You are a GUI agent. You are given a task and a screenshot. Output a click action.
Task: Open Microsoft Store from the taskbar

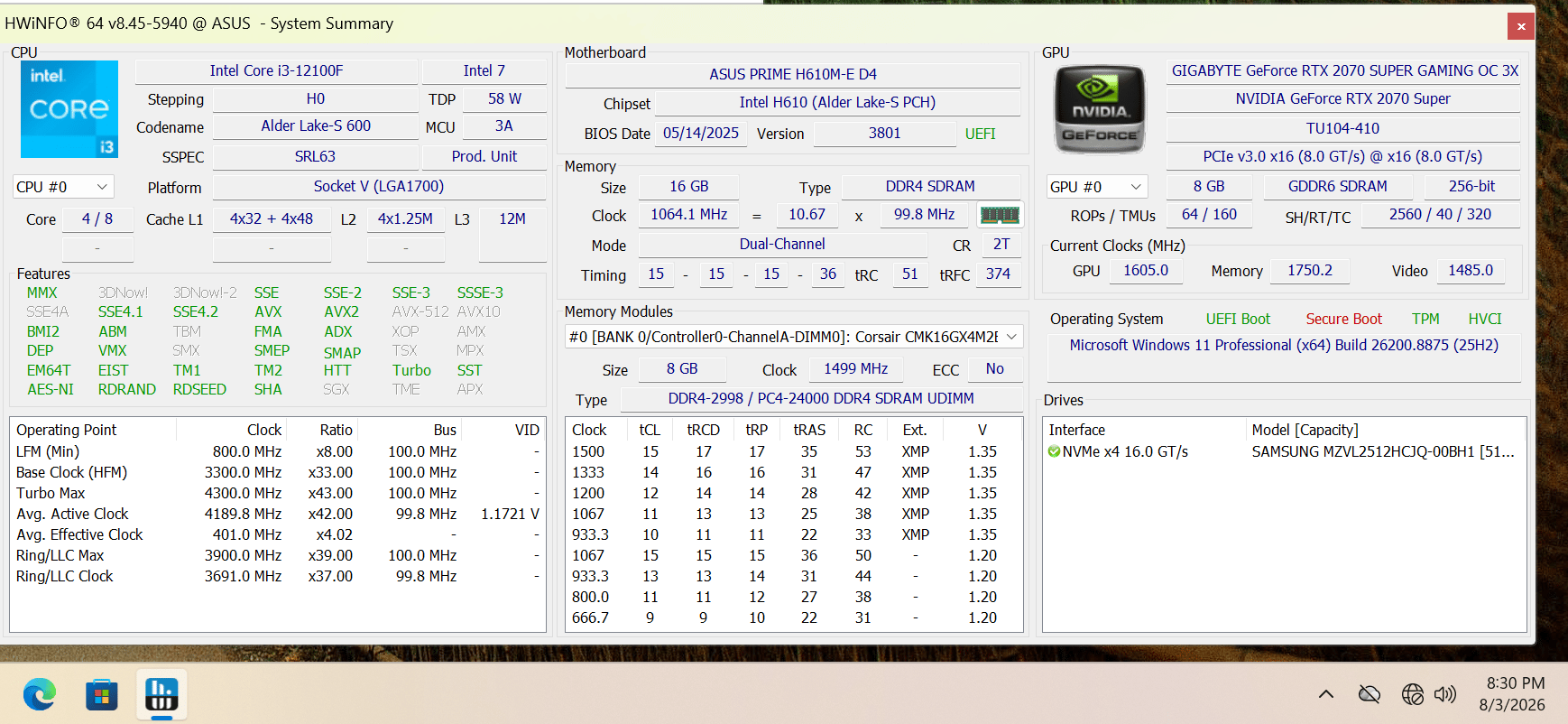point(101,694)
